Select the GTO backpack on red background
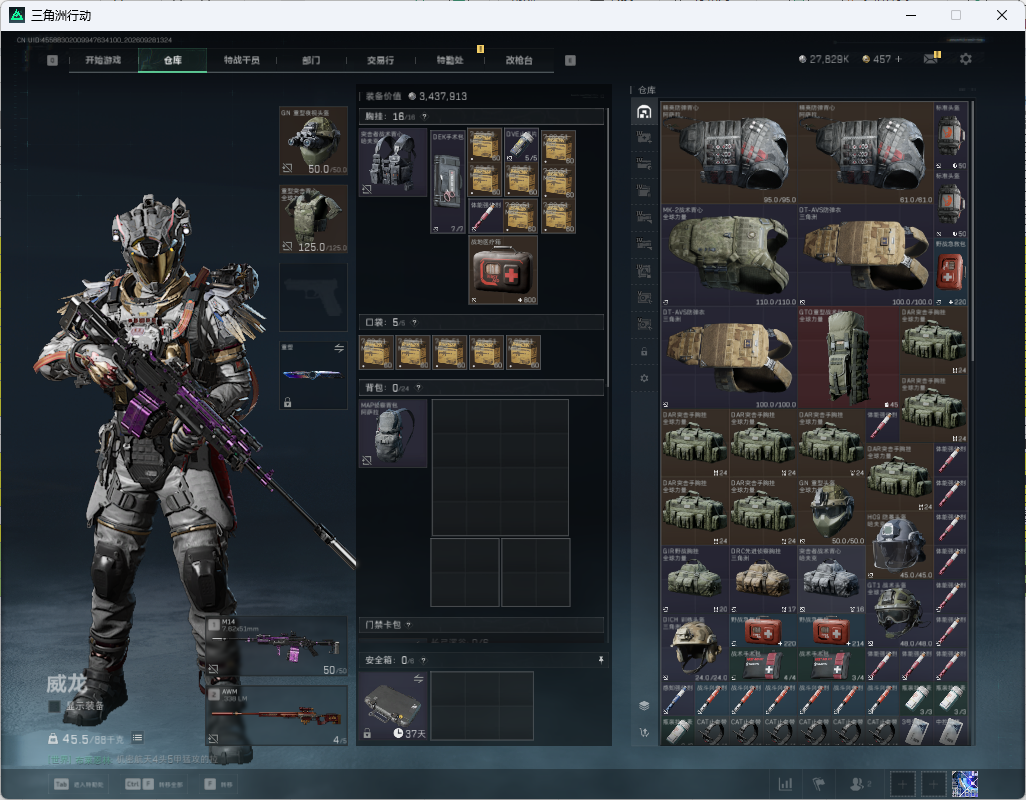Image resolution: width=1026 pixels, height=800 pixels. (x=849, y=358)
